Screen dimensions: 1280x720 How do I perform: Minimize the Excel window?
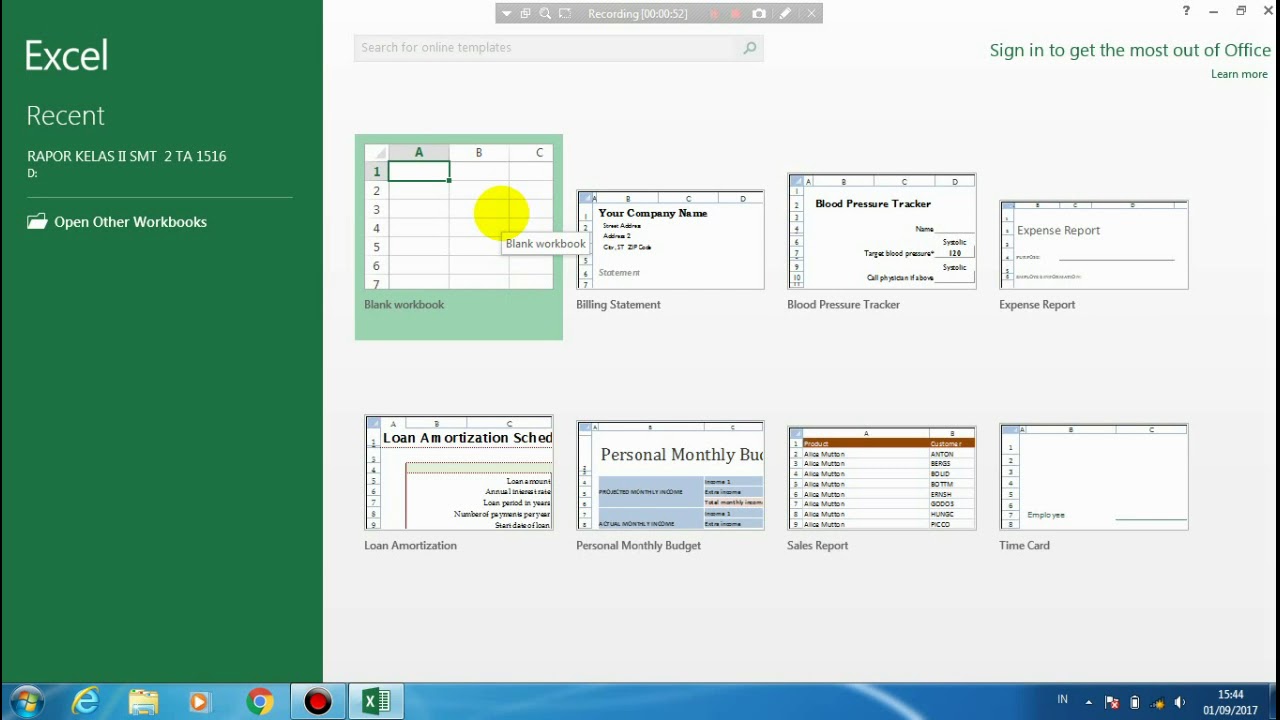pos(1213,11)
